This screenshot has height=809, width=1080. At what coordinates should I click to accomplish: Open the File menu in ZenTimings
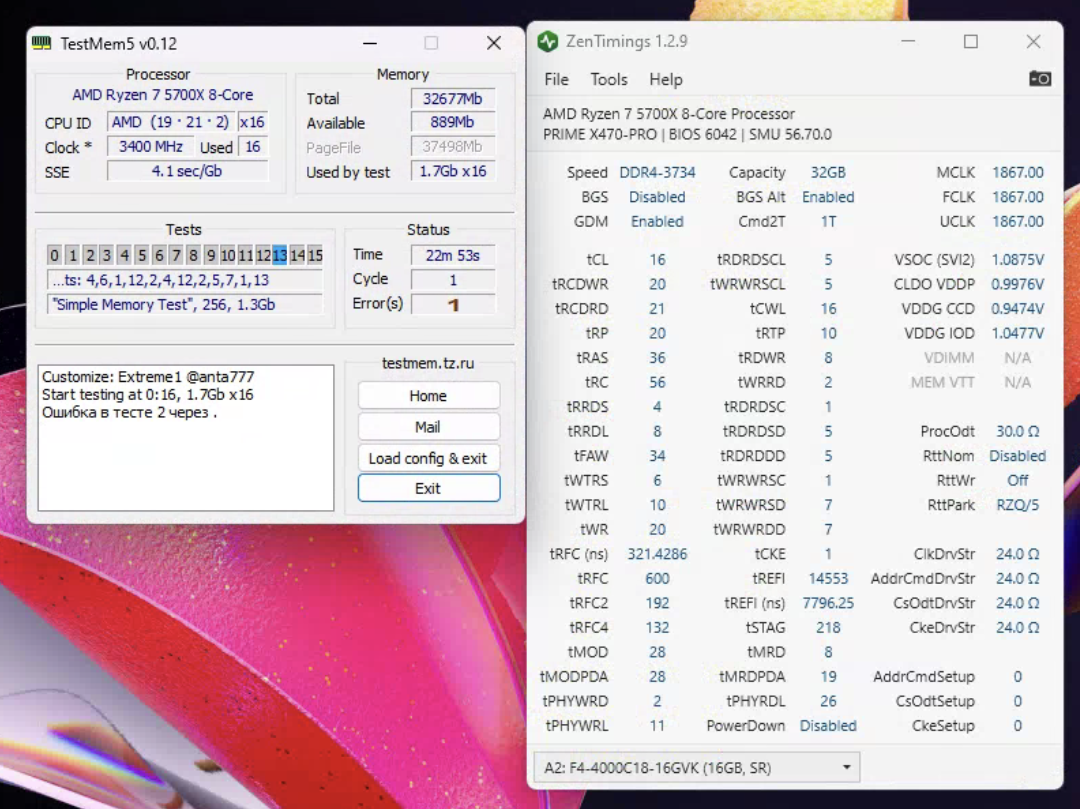[x=557, y=79]
